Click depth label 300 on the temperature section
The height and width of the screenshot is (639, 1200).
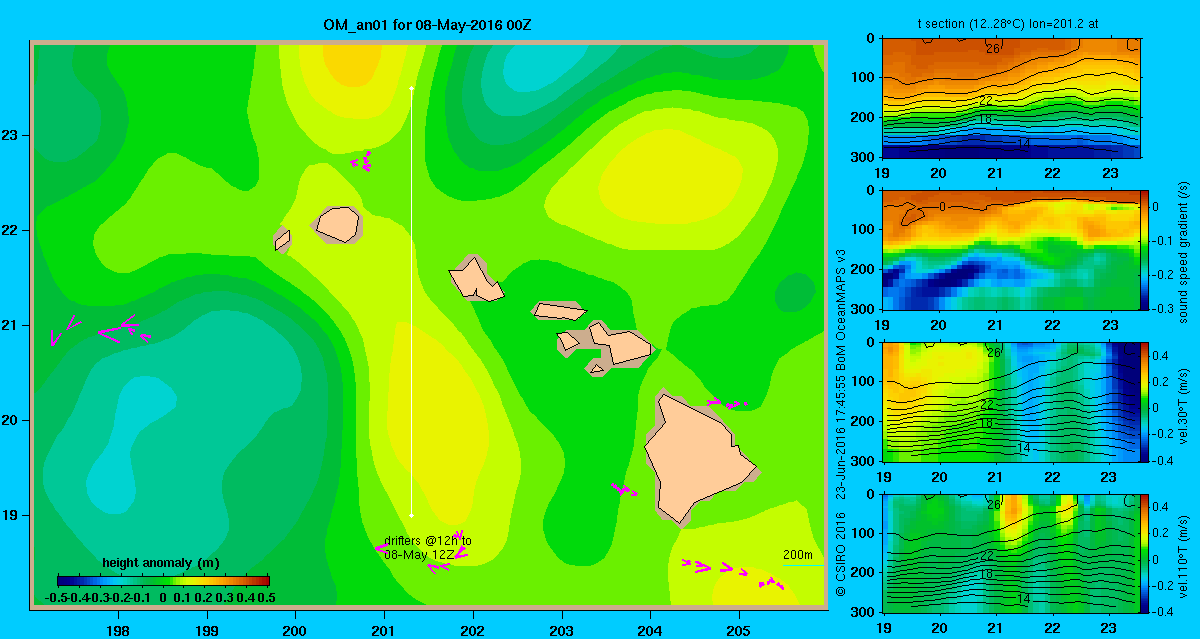(x=864, y=157)
